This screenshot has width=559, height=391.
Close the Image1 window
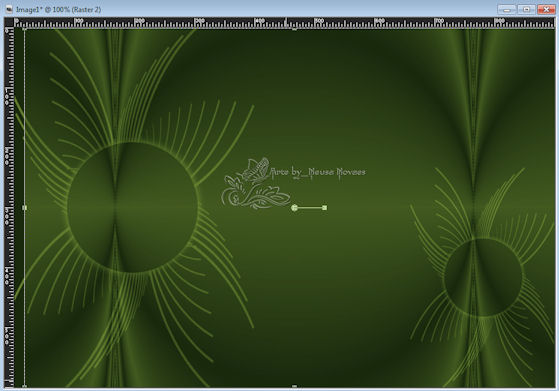click(x=546, y=9)
